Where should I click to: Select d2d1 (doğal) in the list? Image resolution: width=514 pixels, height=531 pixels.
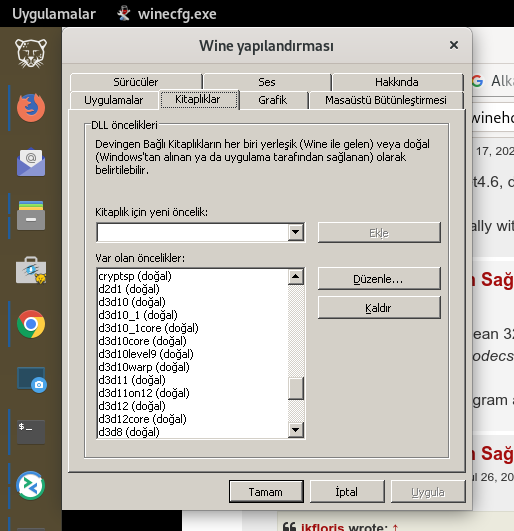click(x=192, y=289)
